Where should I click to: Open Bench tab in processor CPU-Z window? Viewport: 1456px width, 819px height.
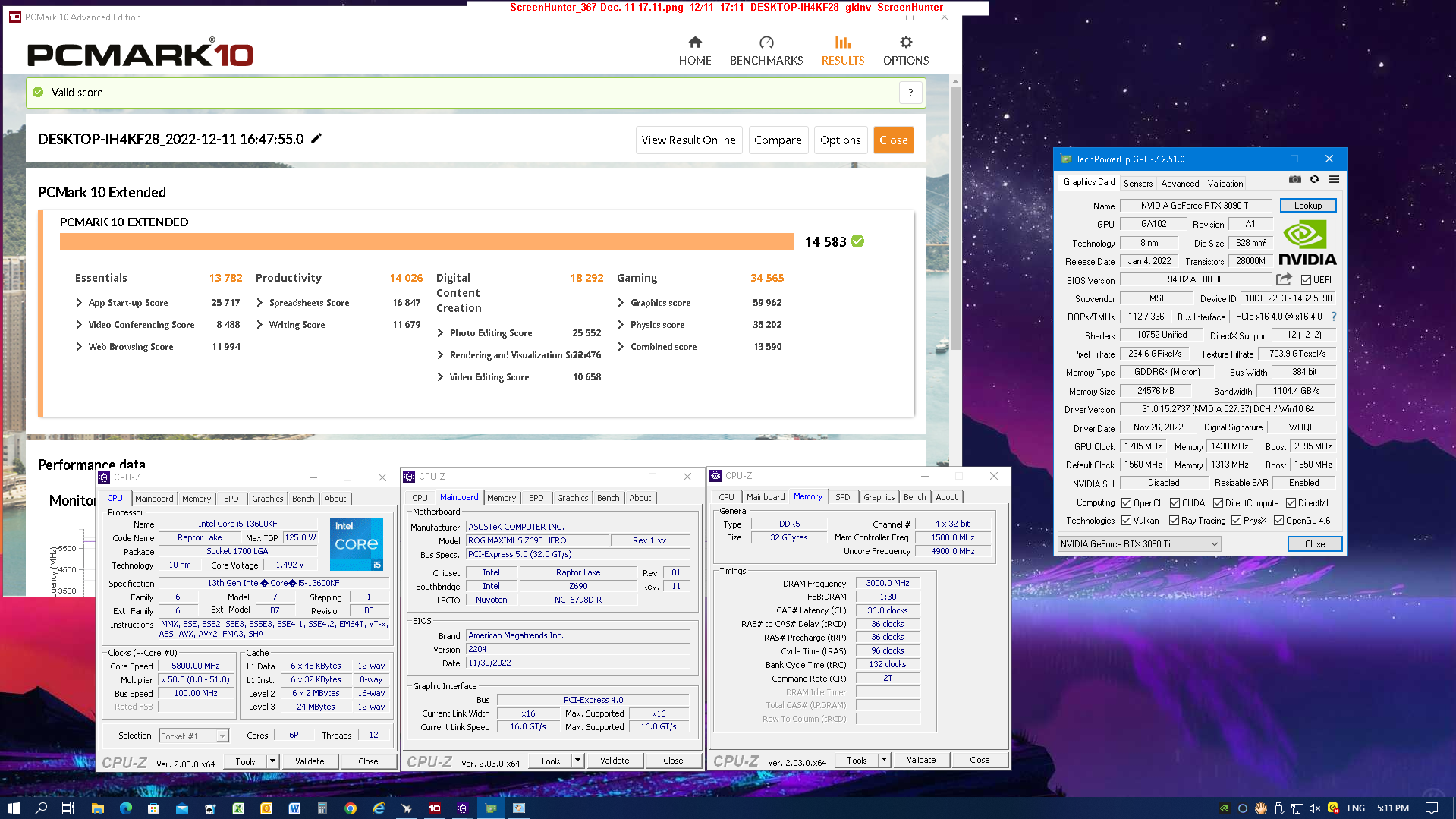(303, 499)
